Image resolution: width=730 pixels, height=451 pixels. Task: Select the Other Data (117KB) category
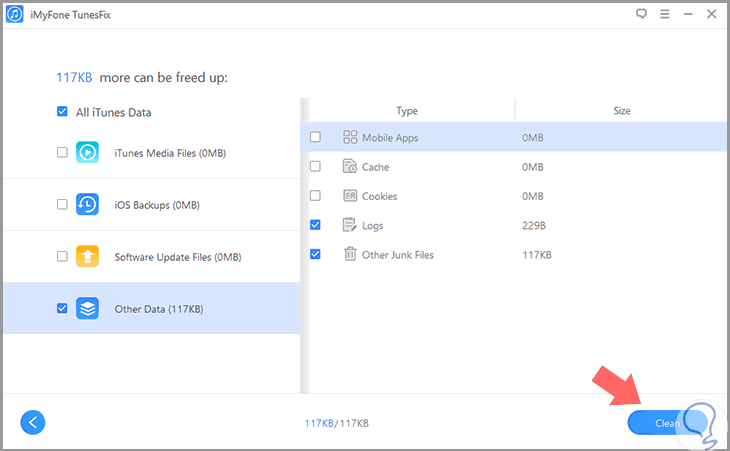click(x=159, y=309)
